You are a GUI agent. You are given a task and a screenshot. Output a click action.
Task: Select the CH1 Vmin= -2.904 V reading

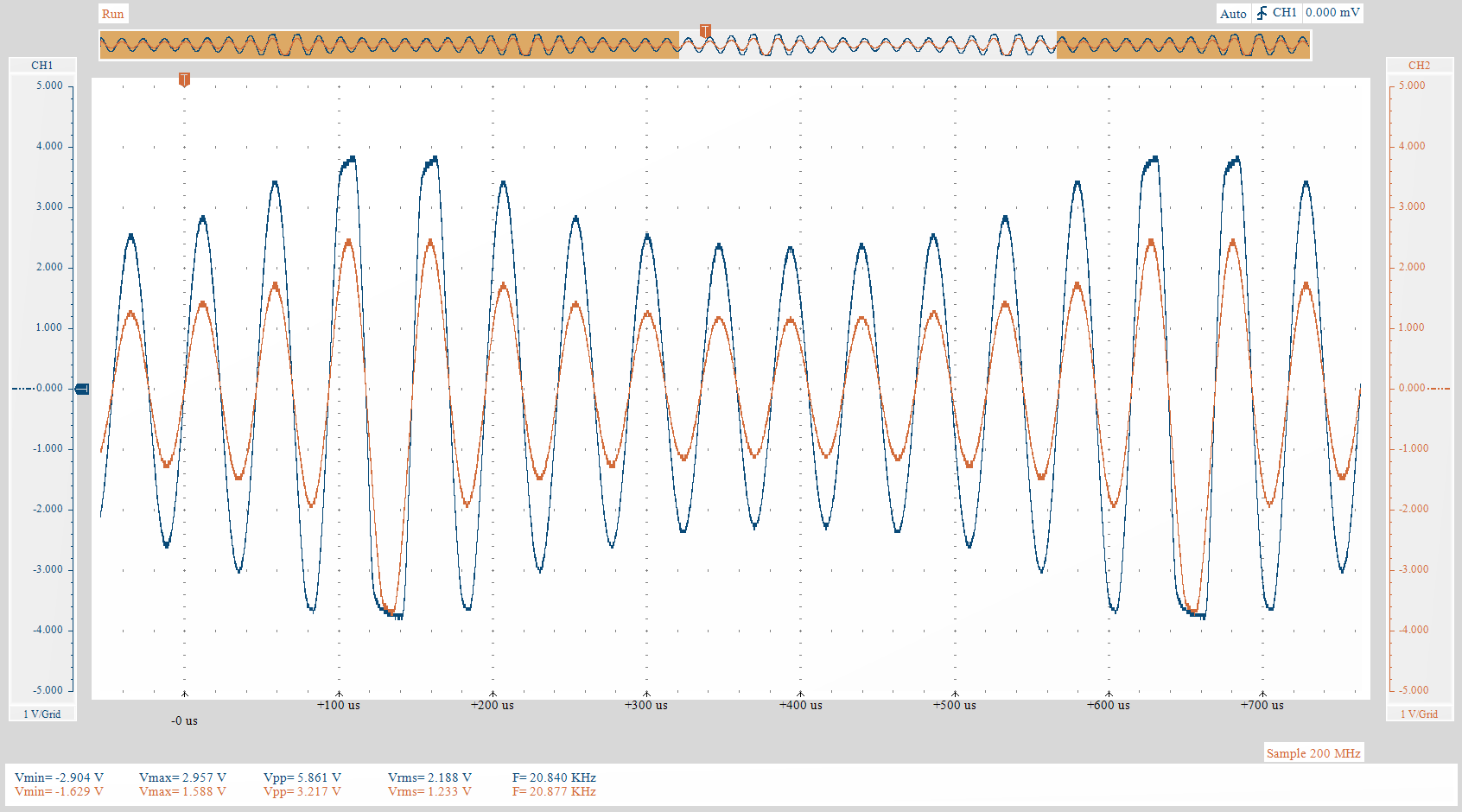pos(59,777)
